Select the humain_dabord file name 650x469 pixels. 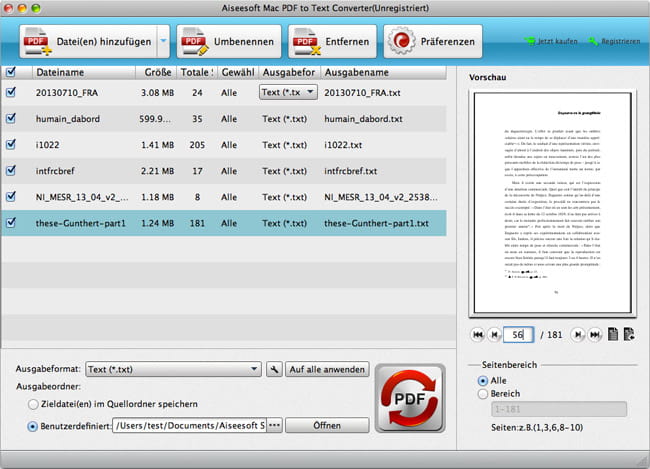click(x=68, y=119)
